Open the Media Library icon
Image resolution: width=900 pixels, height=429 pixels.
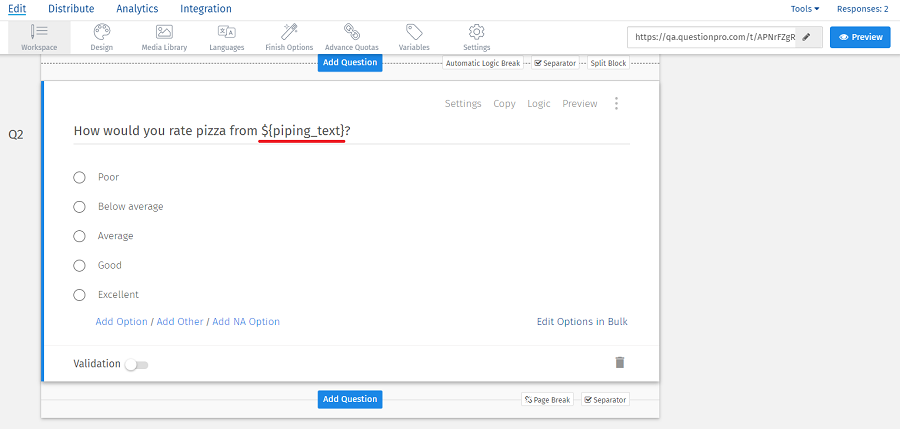pyautogui.click(x=164, y=33)
